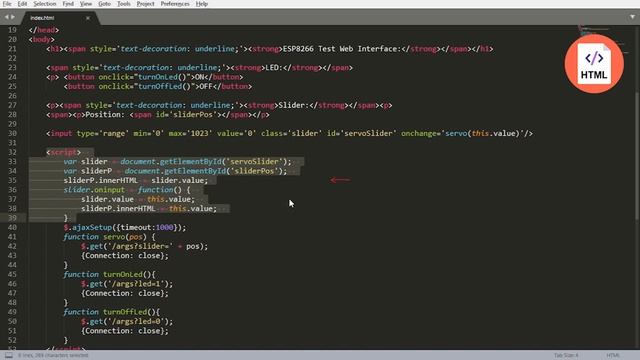The image size is (640, 360).
Task: Open the Selection menu
Action: click(44, 4)
